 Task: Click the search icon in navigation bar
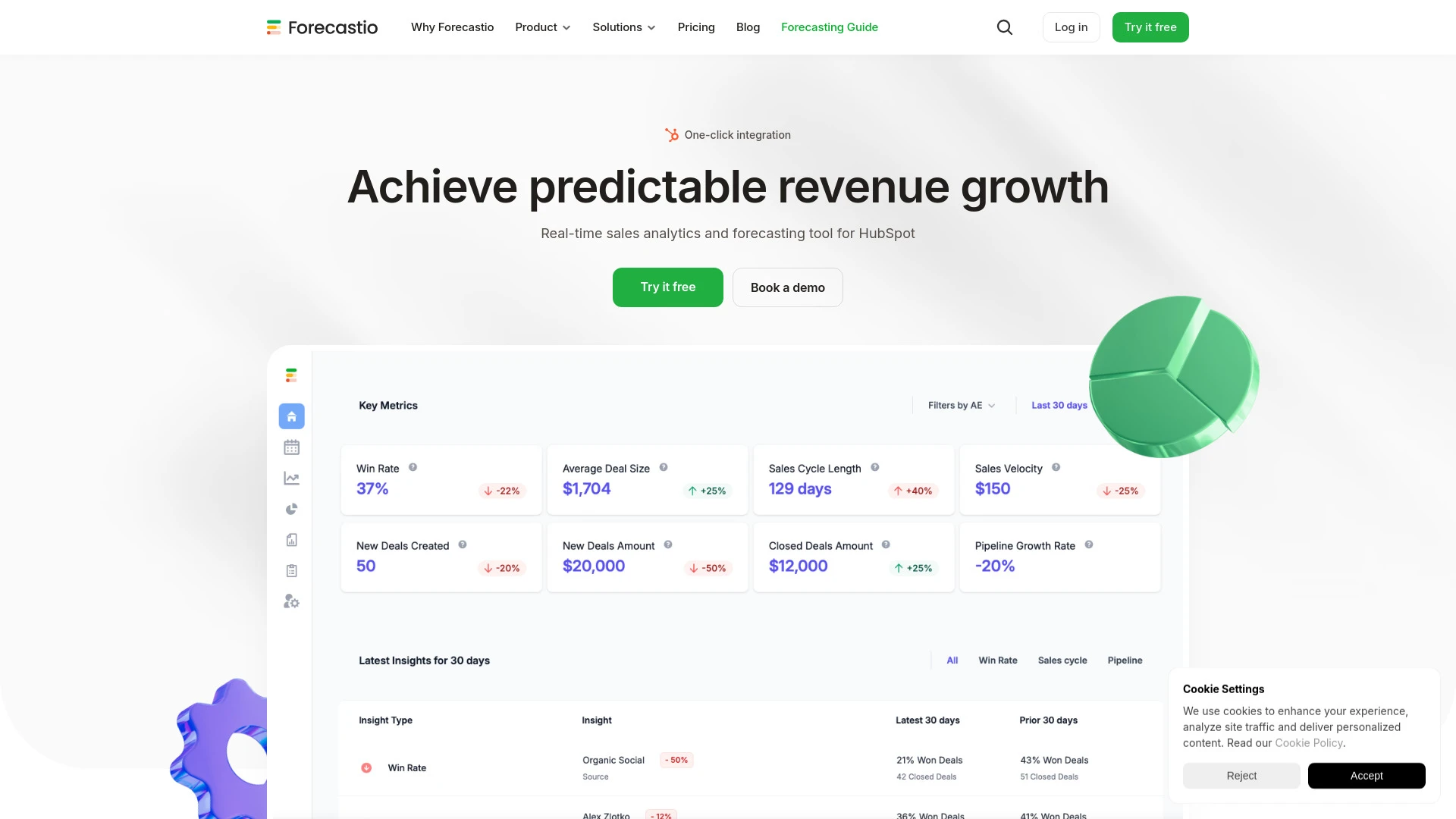point(1004,27)
